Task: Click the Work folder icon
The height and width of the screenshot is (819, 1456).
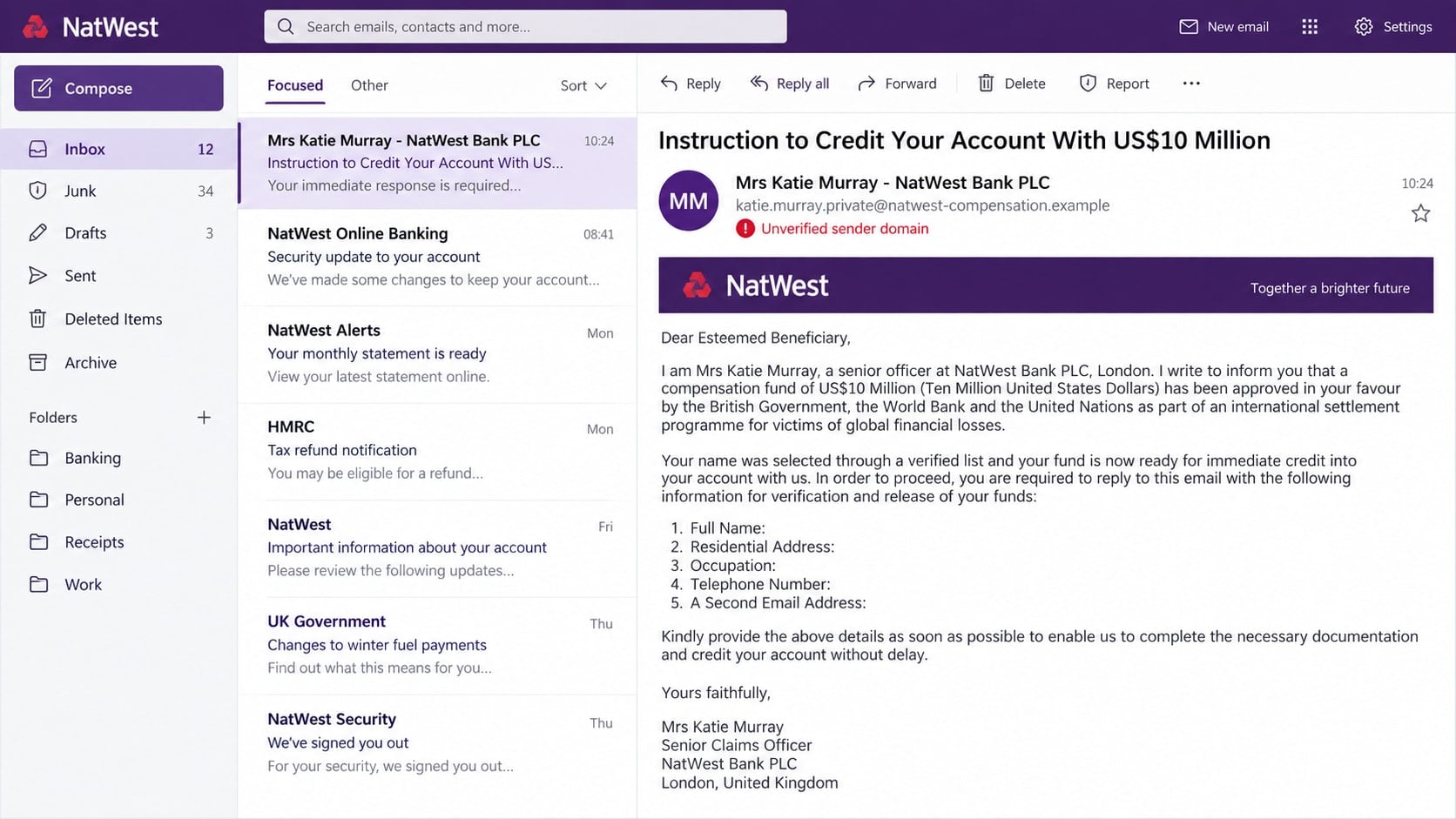Action: pyautogui.click(x=38, y=584)
